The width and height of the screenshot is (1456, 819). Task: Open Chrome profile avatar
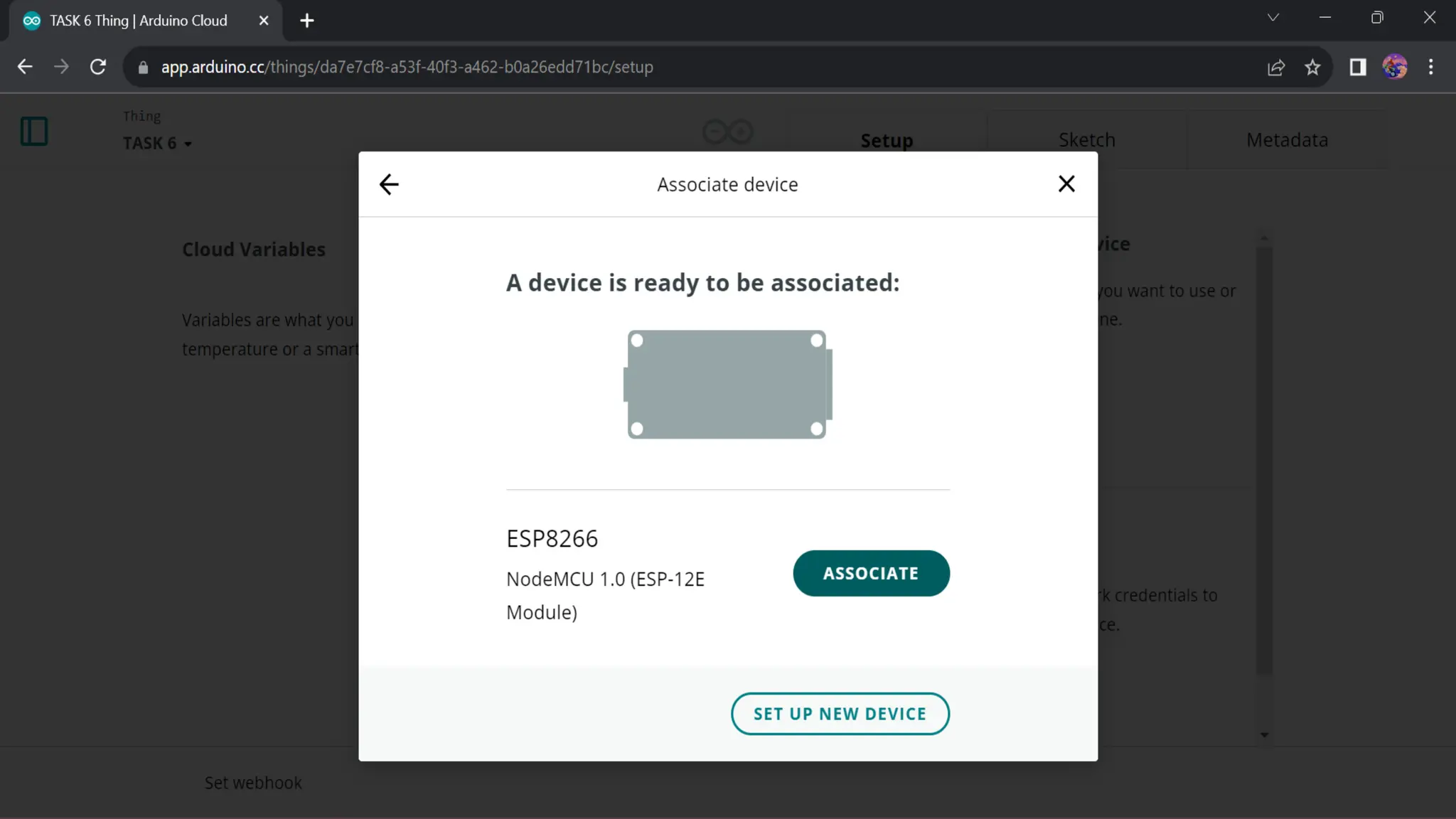tap(1395, 67)
